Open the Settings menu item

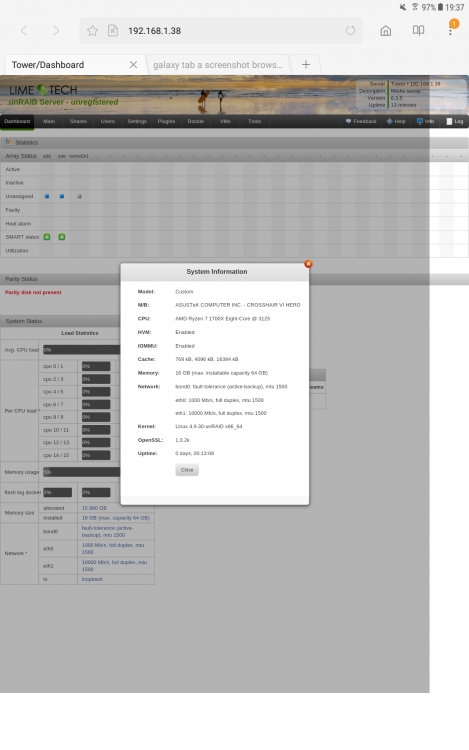point(137,121)
